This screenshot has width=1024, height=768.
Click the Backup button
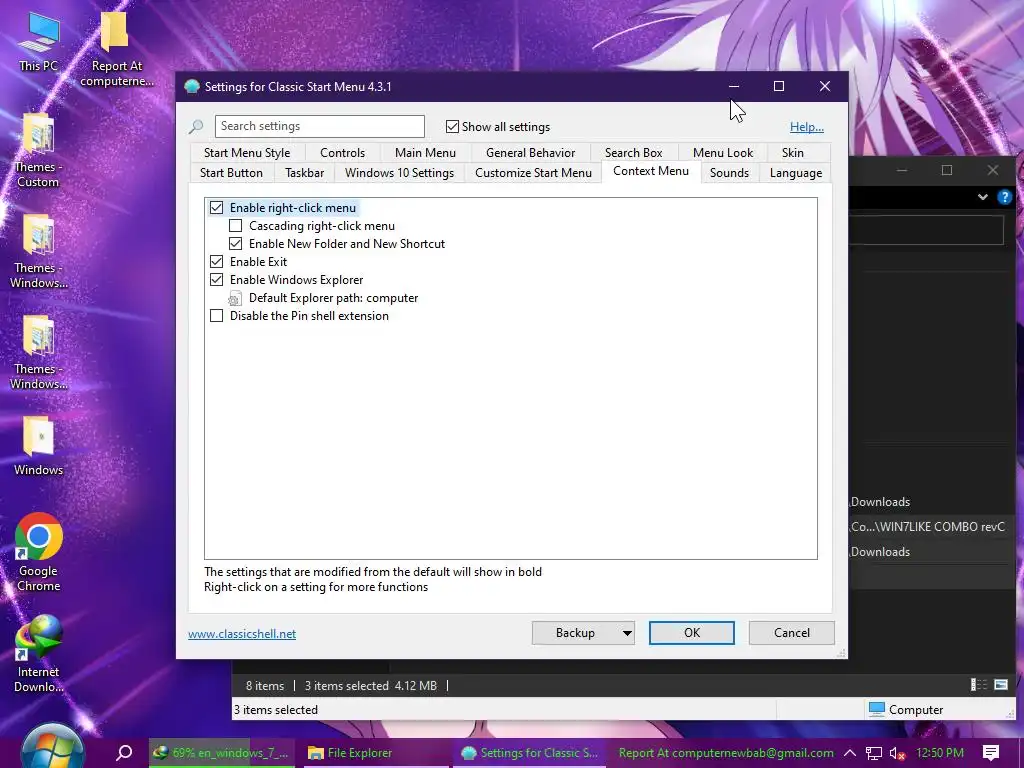tap(575, 633)
